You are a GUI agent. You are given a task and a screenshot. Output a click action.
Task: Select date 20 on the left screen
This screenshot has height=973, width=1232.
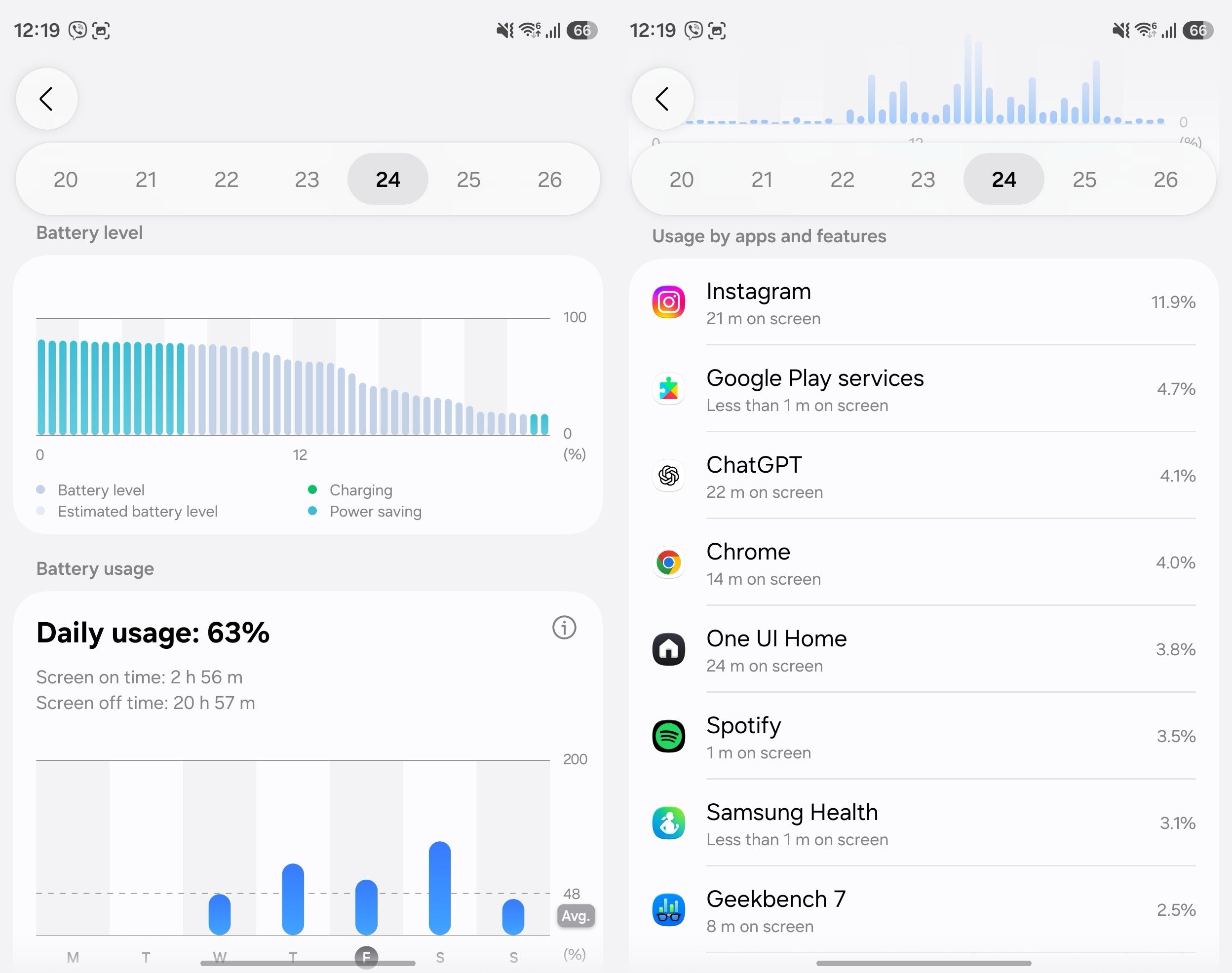click(66, 180)
